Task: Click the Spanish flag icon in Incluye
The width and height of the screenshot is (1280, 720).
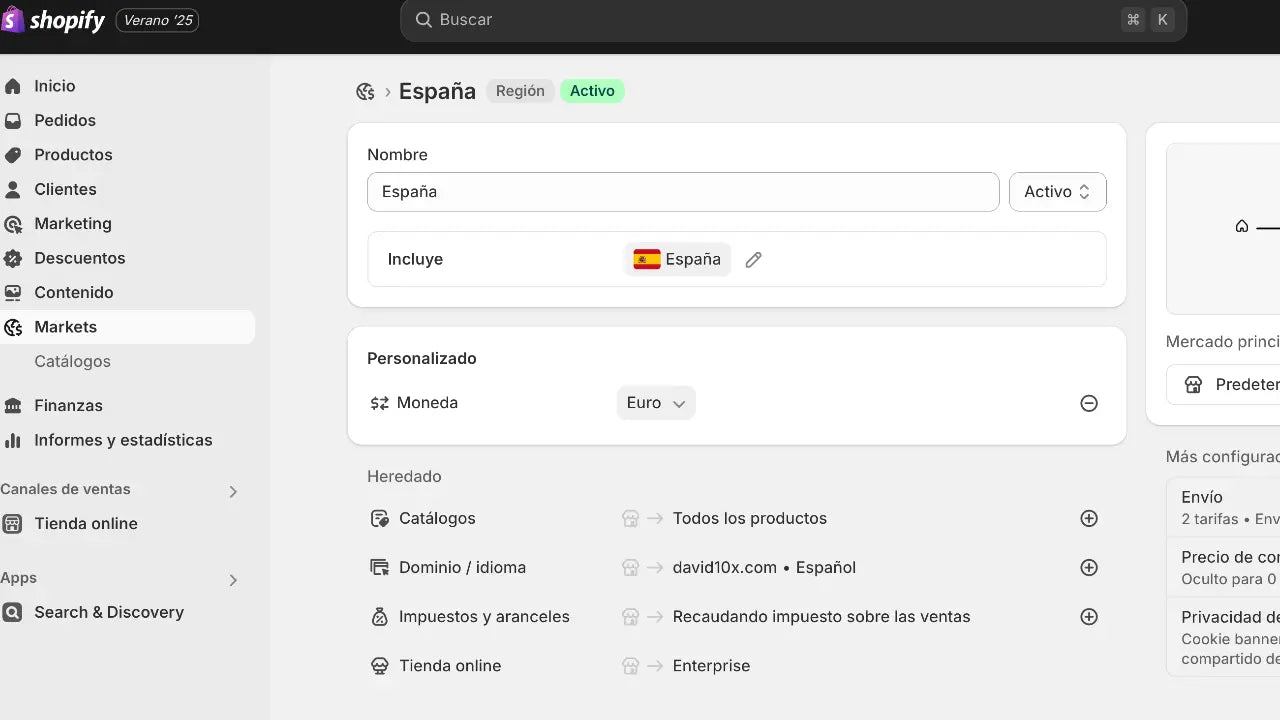Action: [646, 258]
